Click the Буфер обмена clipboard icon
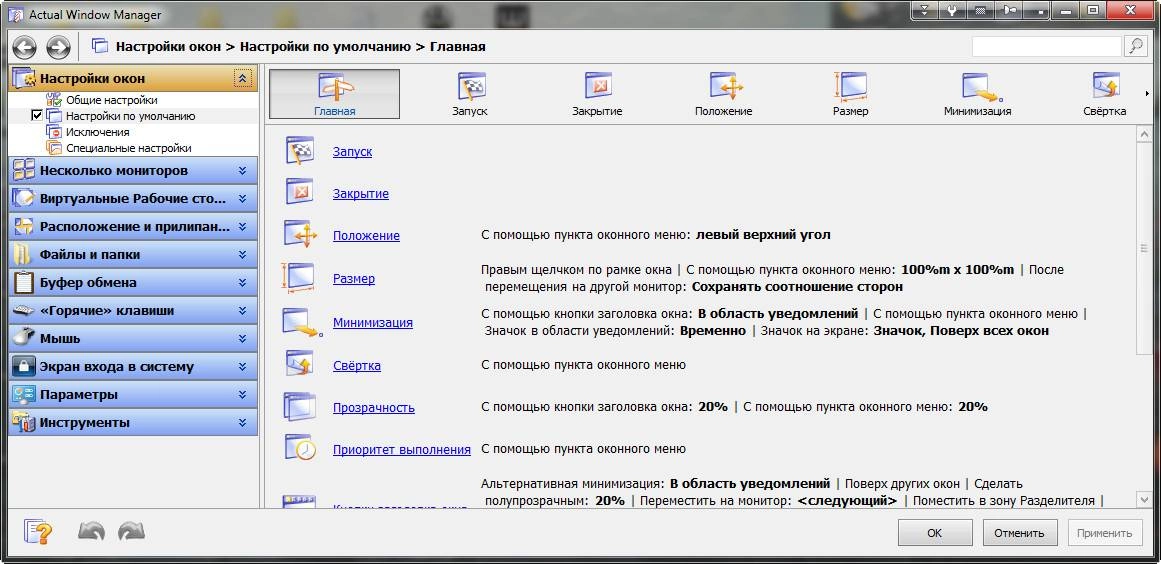Screen dimensions: 1161x564 [24, 282]
